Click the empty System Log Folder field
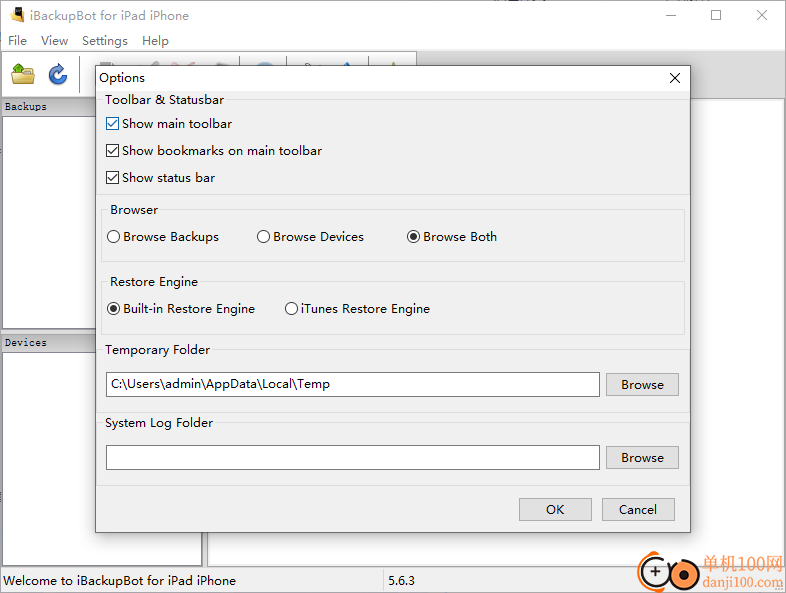Viewport: 786px width, 593px height. pyautogui.click(x=352, y=458)
